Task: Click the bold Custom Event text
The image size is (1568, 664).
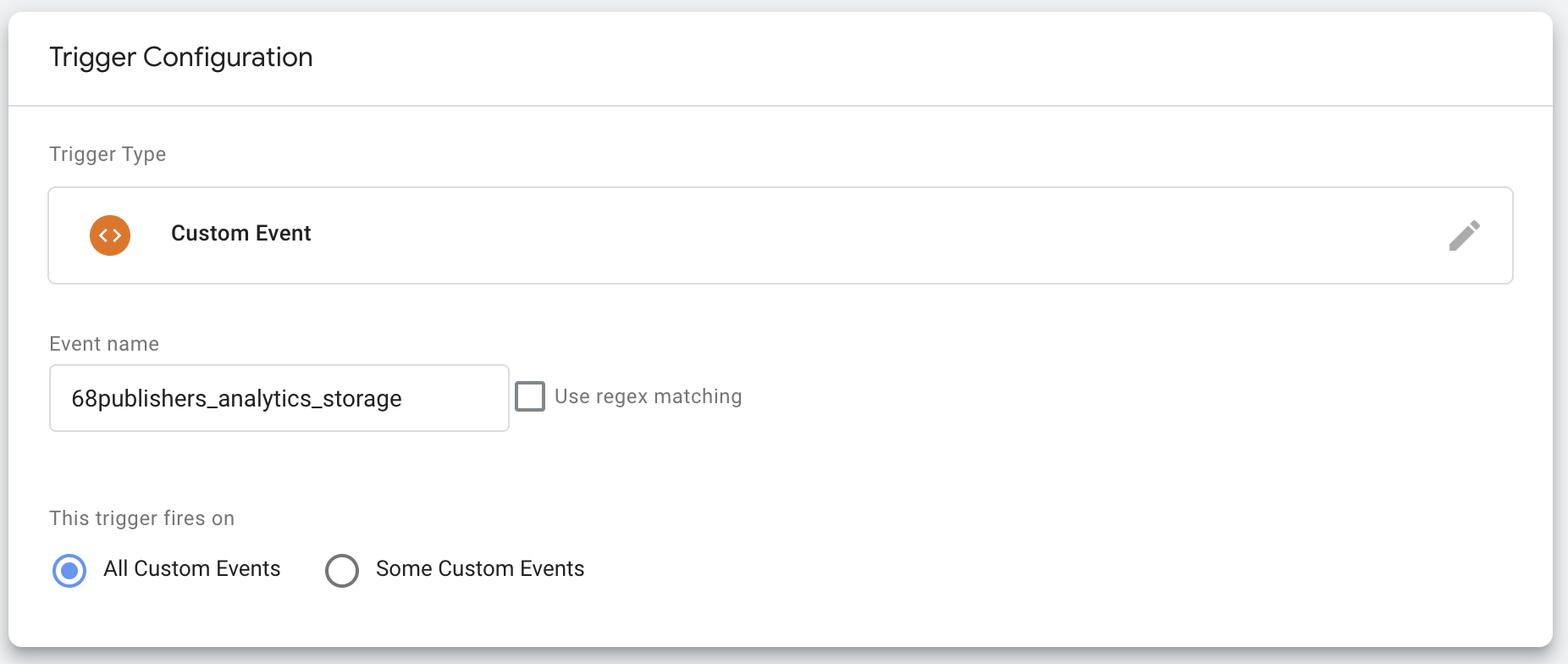Action: [x=241, y=234]
